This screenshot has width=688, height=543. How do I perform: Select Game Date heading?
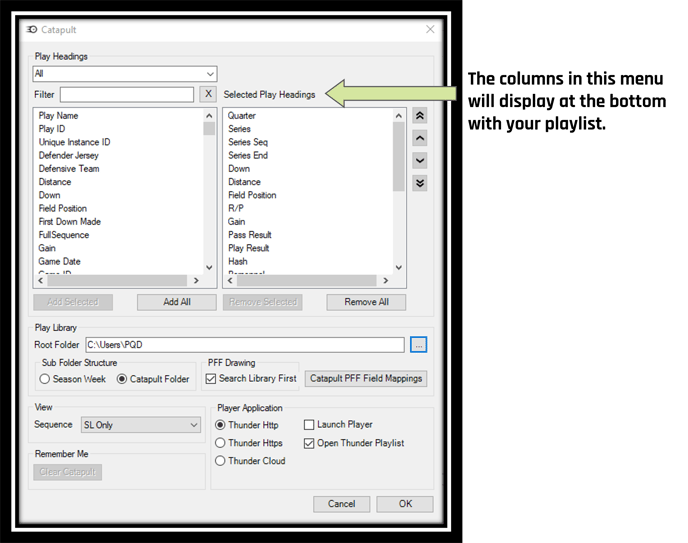pos(60,261)
